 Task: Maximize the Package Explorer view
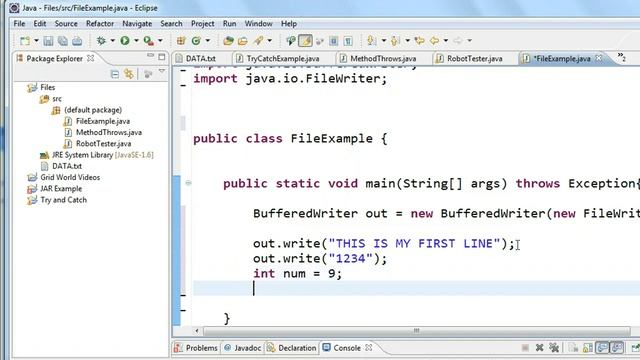tap(162, 57)
